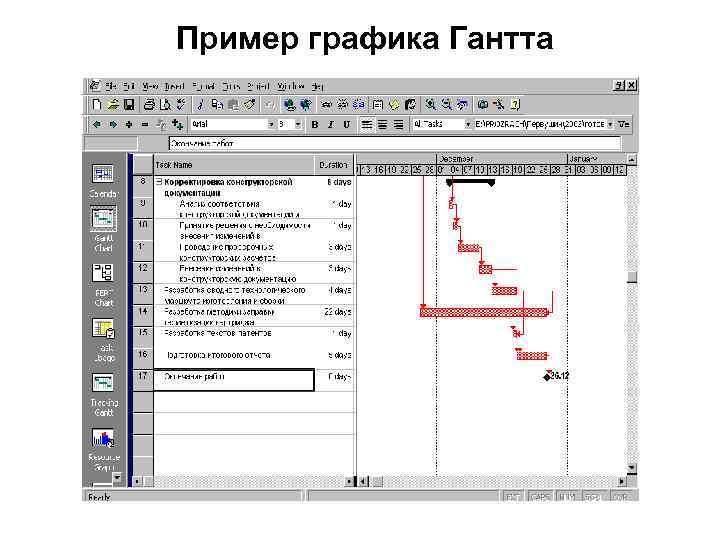The image size is (720, 540).
Task: Indent task with the right green arrow
Action: (x=113, y=124)
